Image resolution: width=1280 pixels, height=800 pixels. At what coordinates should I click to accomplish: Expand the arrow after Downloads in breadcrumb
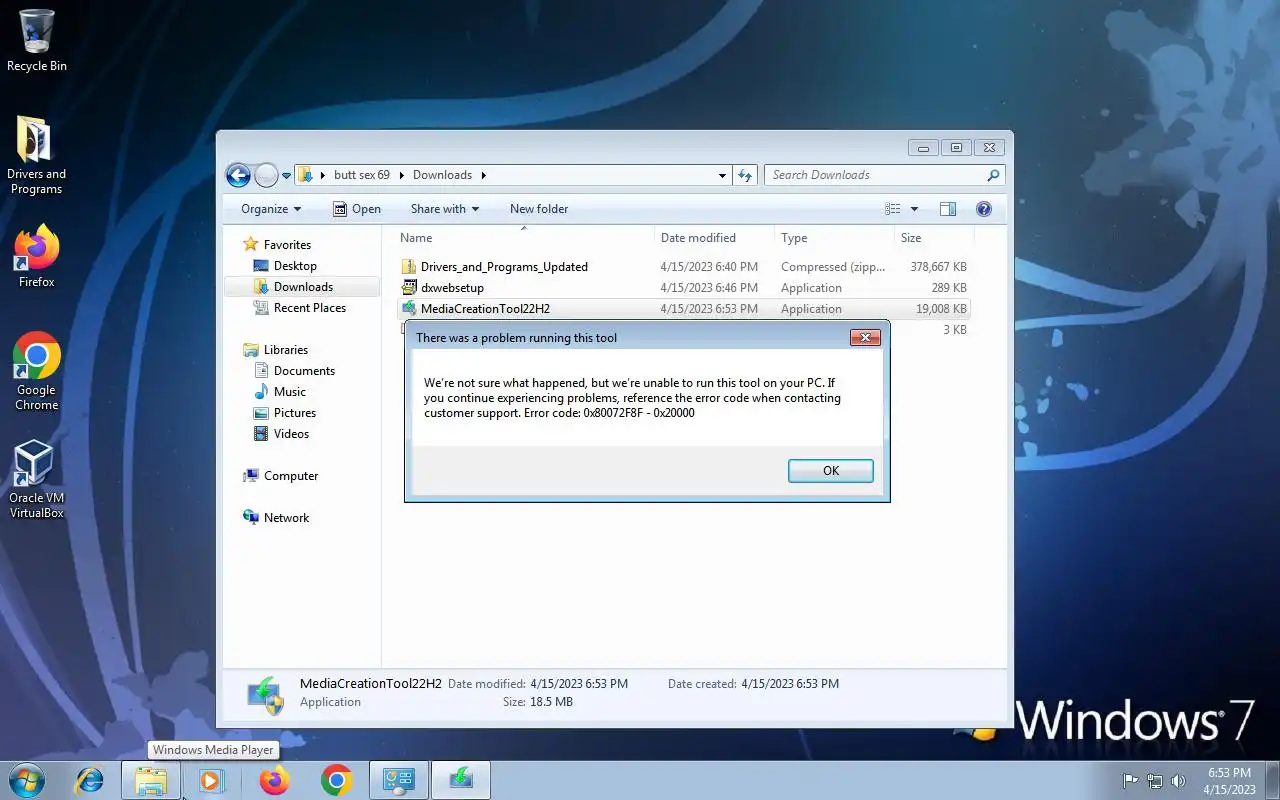tap(483, 175)
